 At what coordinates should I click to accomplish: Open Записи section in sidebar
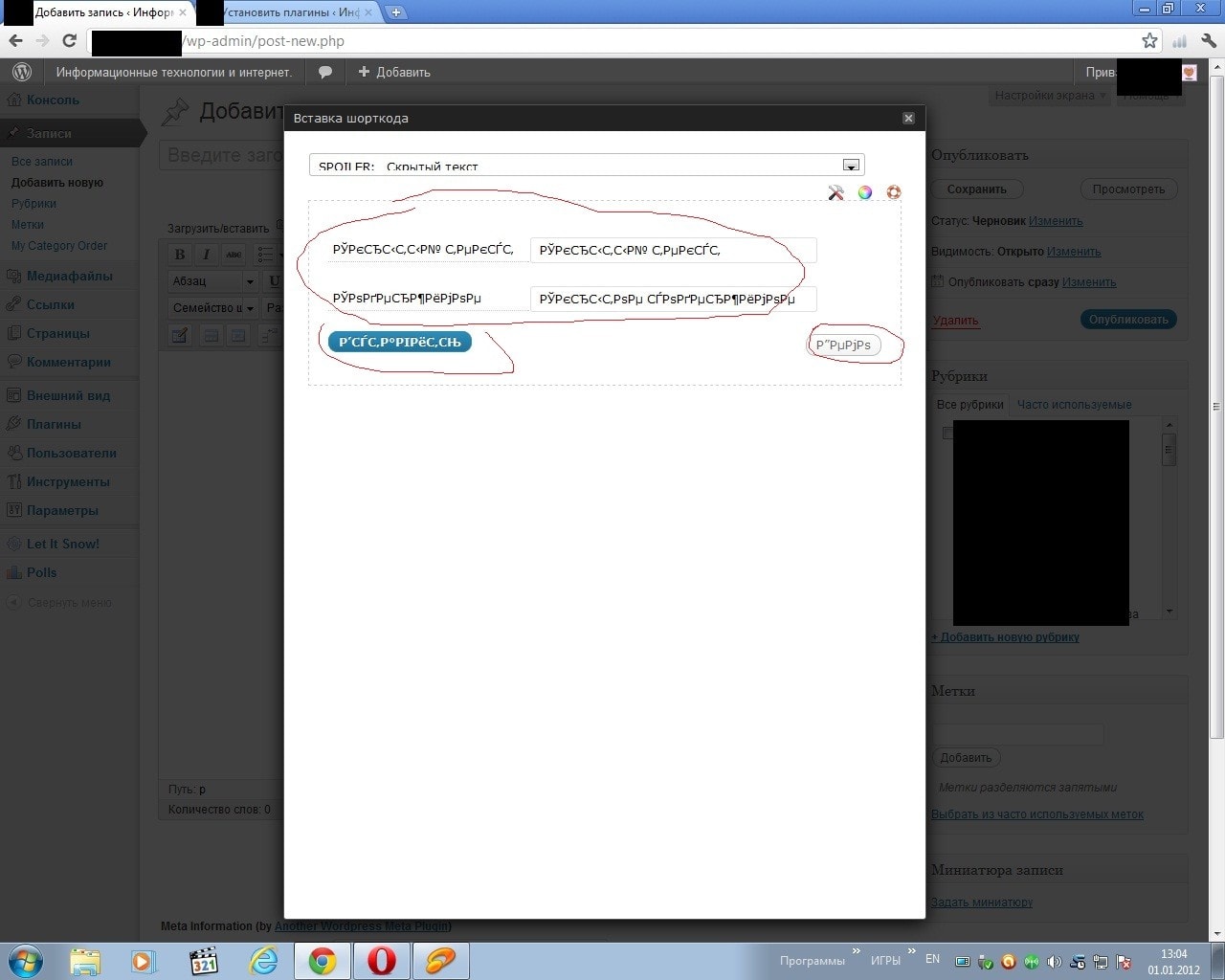tap(49, 134)
